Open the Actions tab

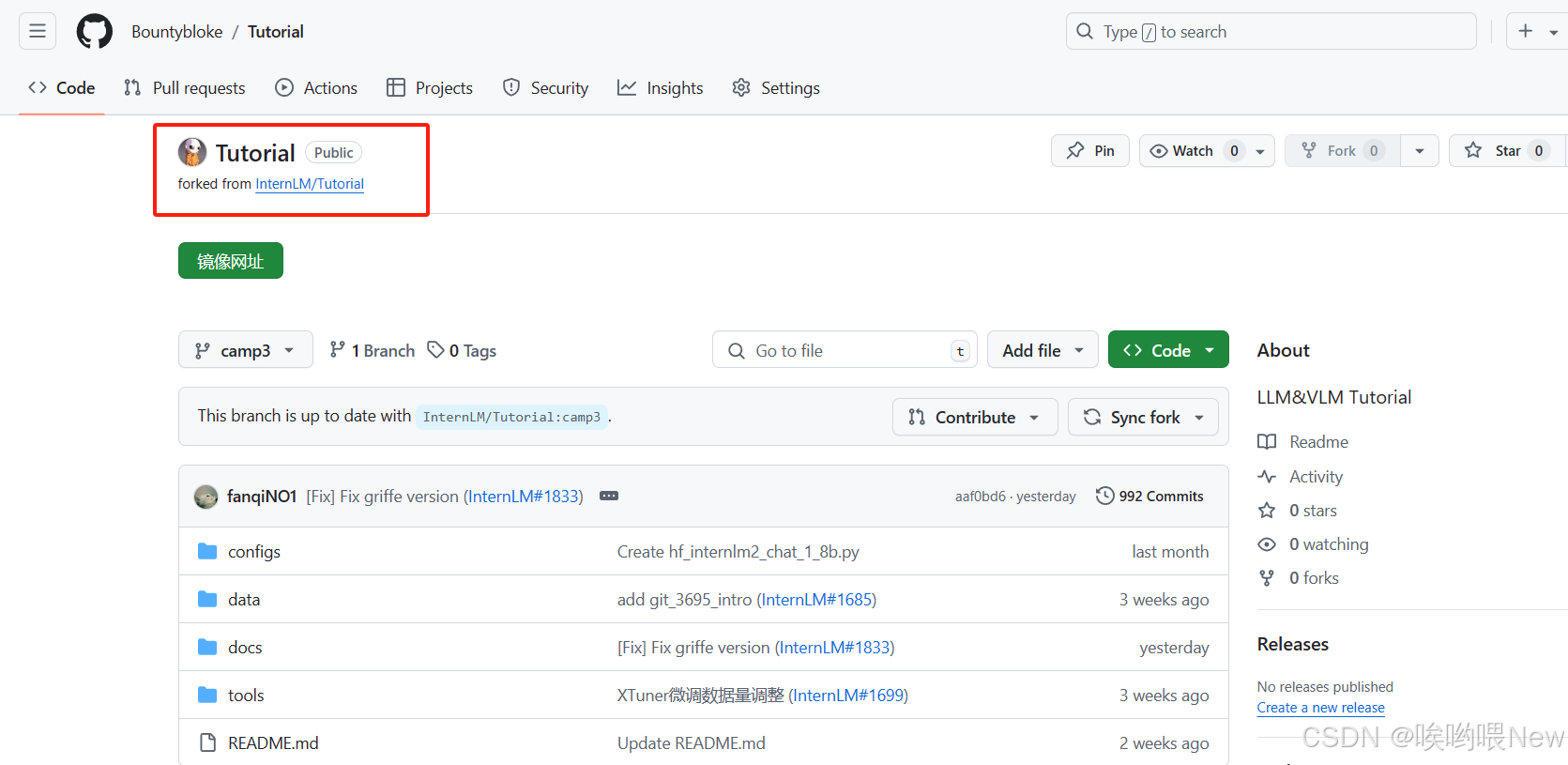click(316, 87)
